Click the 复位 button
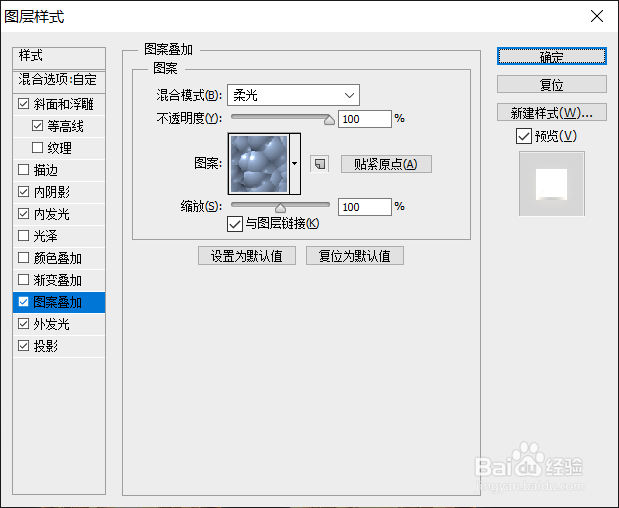 551,84
